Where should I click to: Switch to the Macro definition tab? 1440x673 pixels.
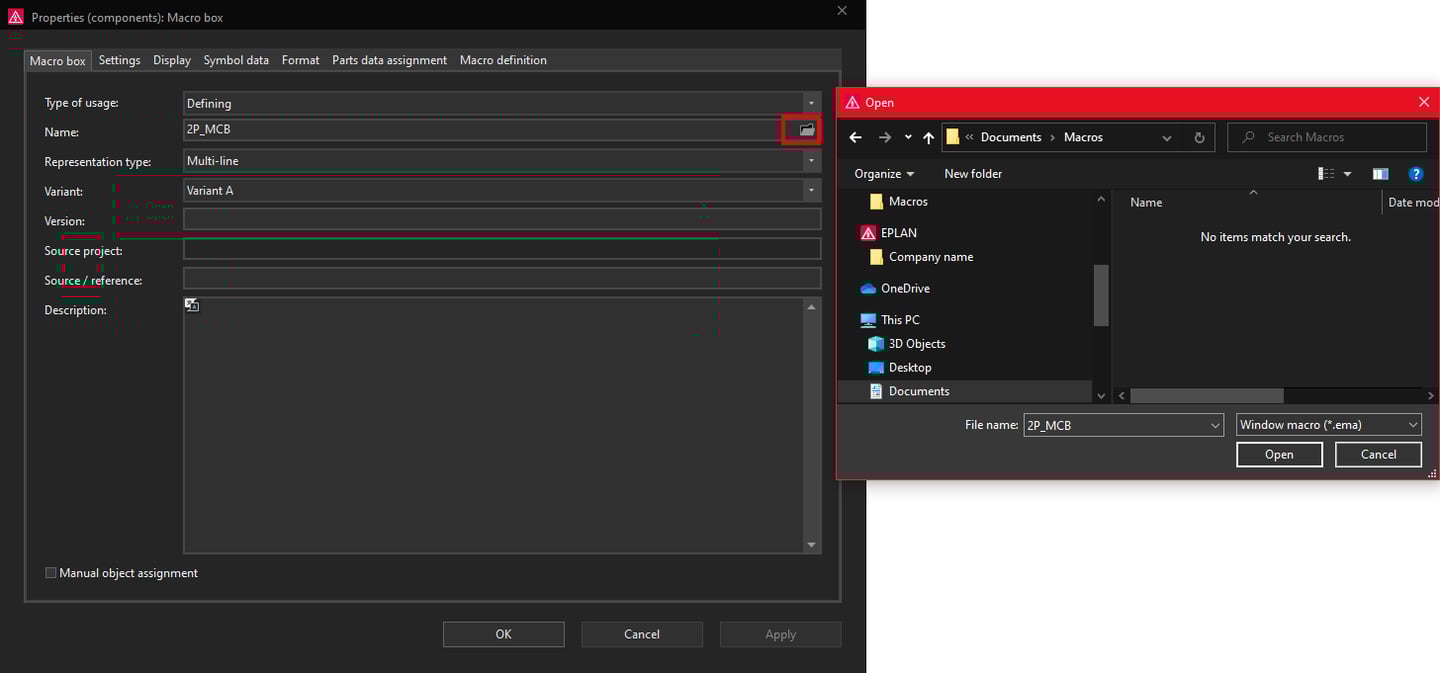[503, 60]
